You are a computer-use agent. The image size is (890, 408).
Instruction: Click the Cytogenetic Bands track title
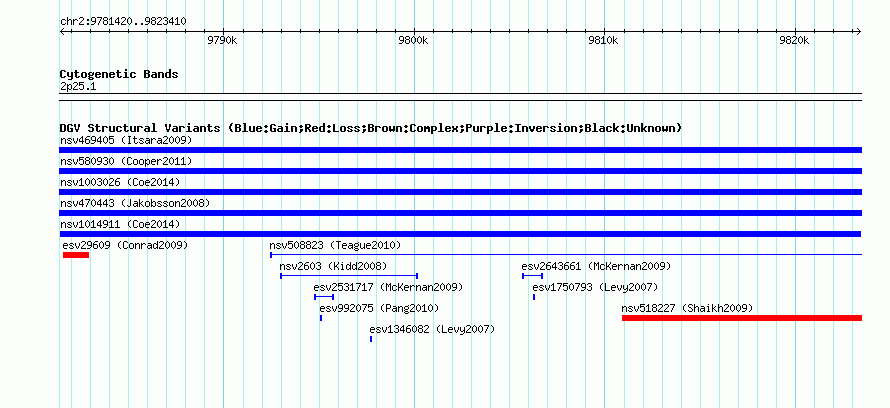coord(119,74)
